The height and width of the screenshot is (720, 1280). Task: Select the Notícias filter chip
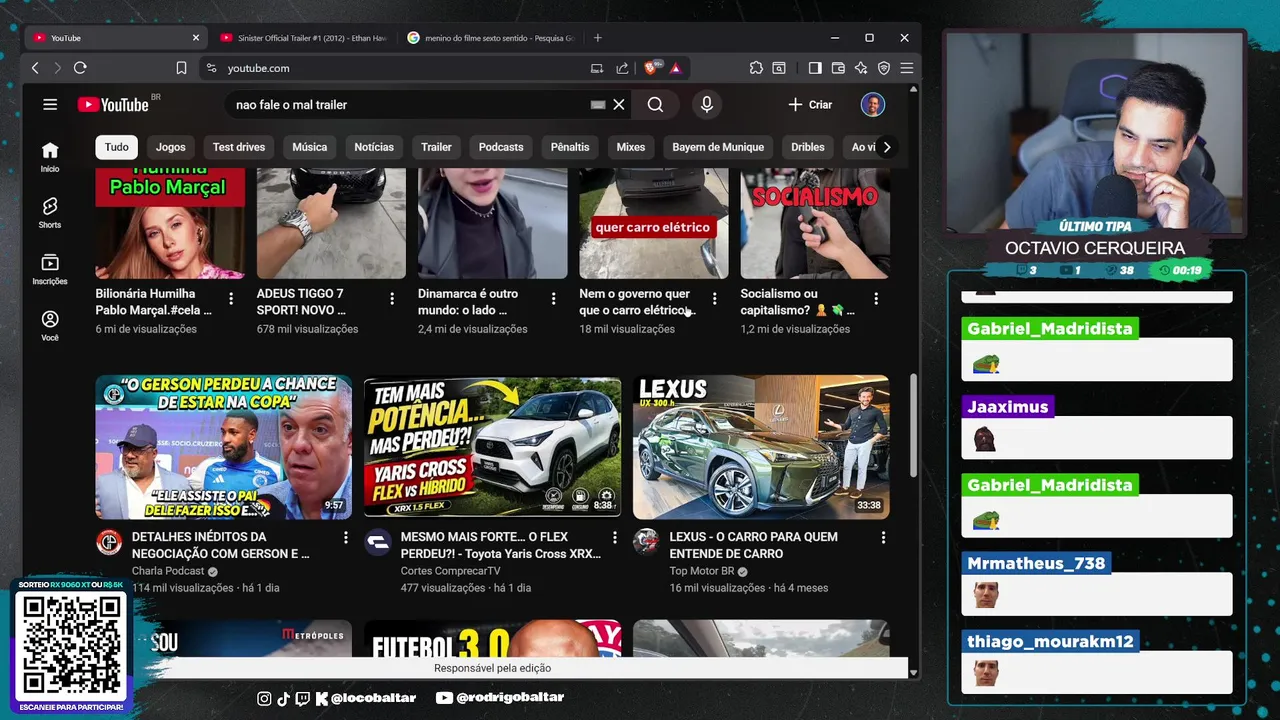(x=374, y=147)
